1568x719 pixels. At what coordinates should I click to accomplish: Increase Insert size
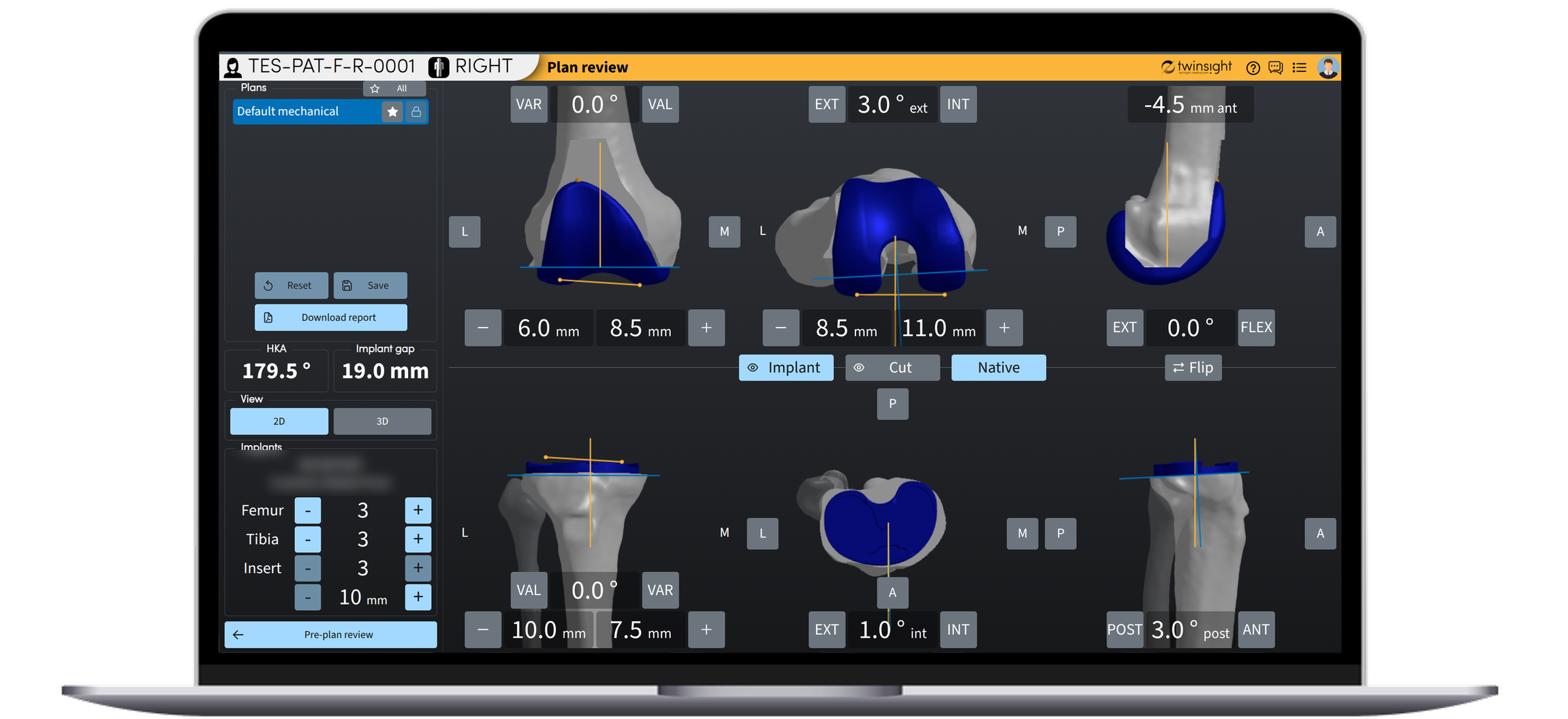(x=418, y=568)
